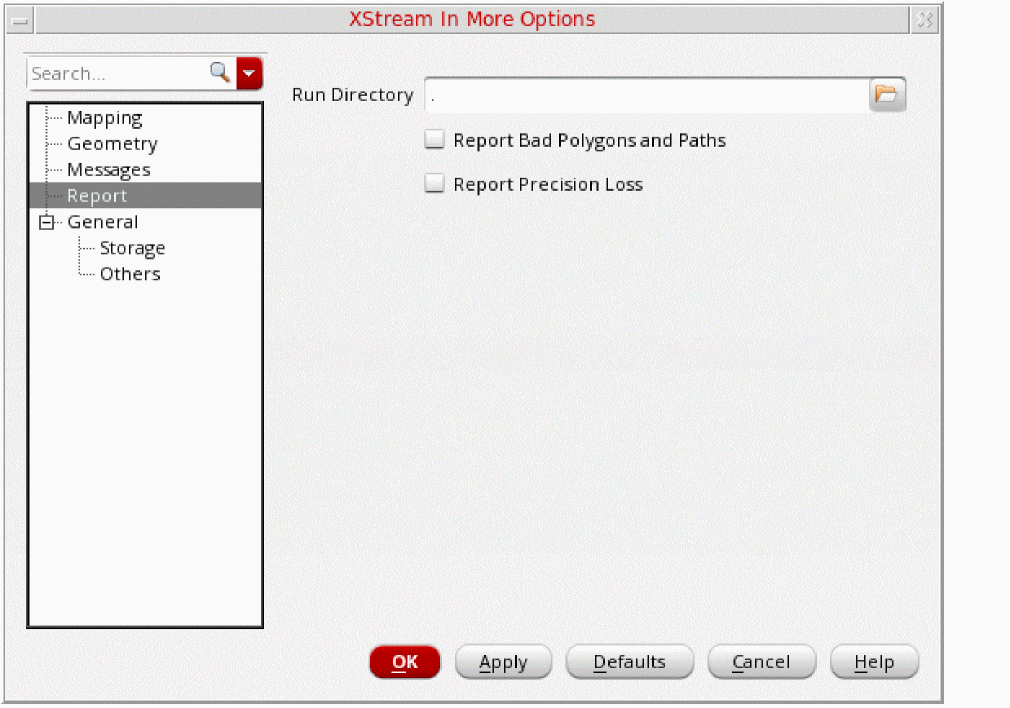Collapse the General tree node
Screen dimensions: 1010x708
(x=46, y=222)
